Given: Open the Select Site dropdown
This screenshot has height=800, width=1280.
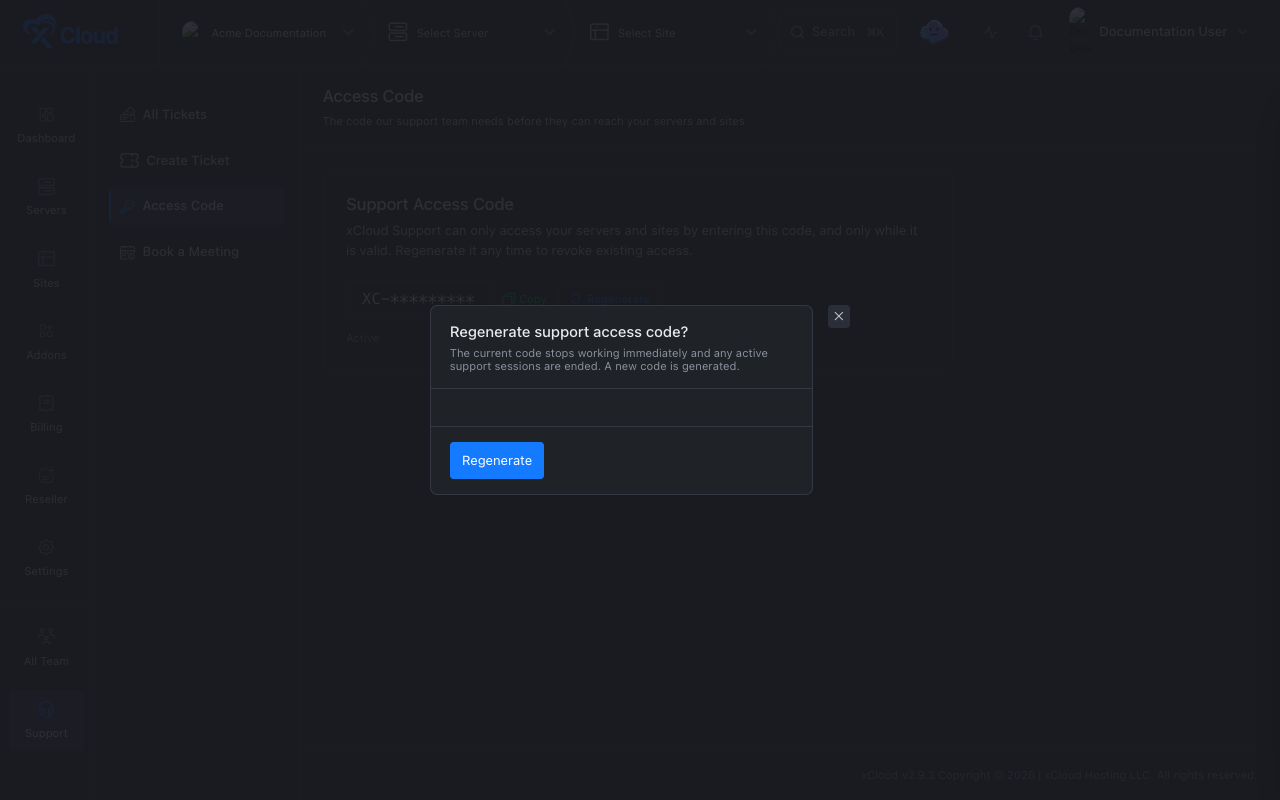Looking at the screenshot, I should pyautogui.click(x=673, y=32).
